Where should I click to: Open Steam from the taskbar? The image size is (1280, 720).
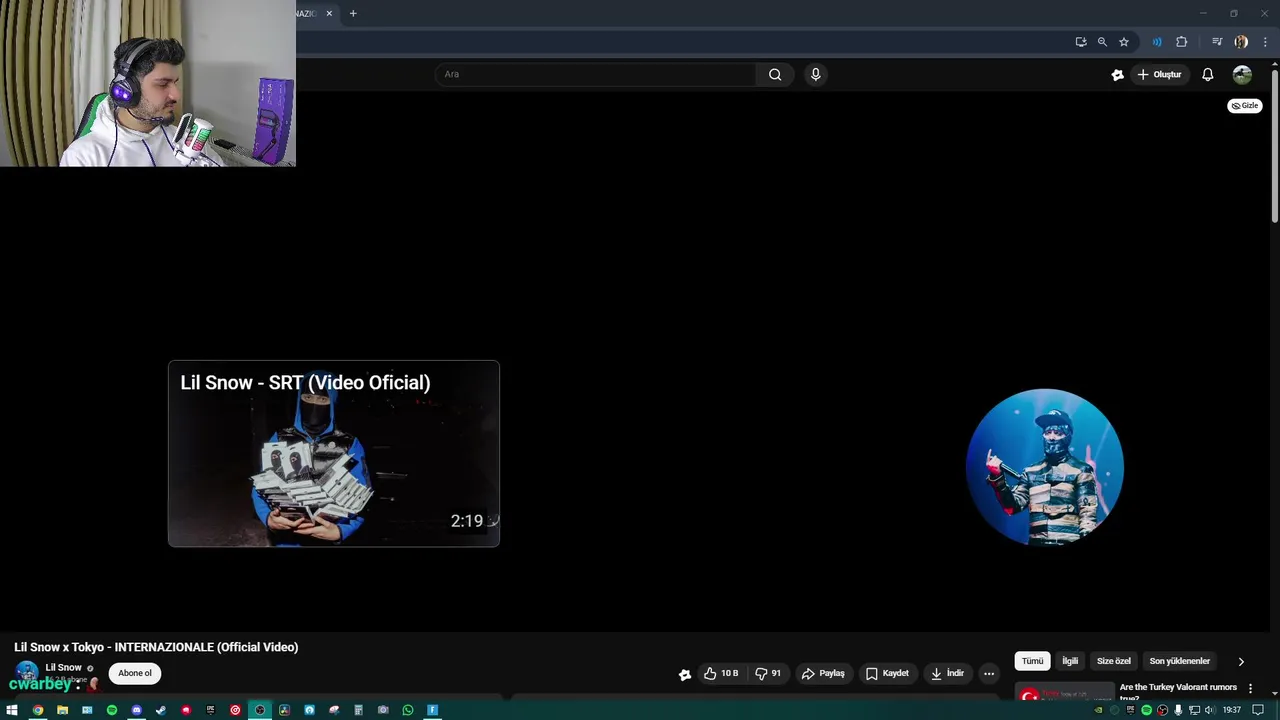coord(161,710)
